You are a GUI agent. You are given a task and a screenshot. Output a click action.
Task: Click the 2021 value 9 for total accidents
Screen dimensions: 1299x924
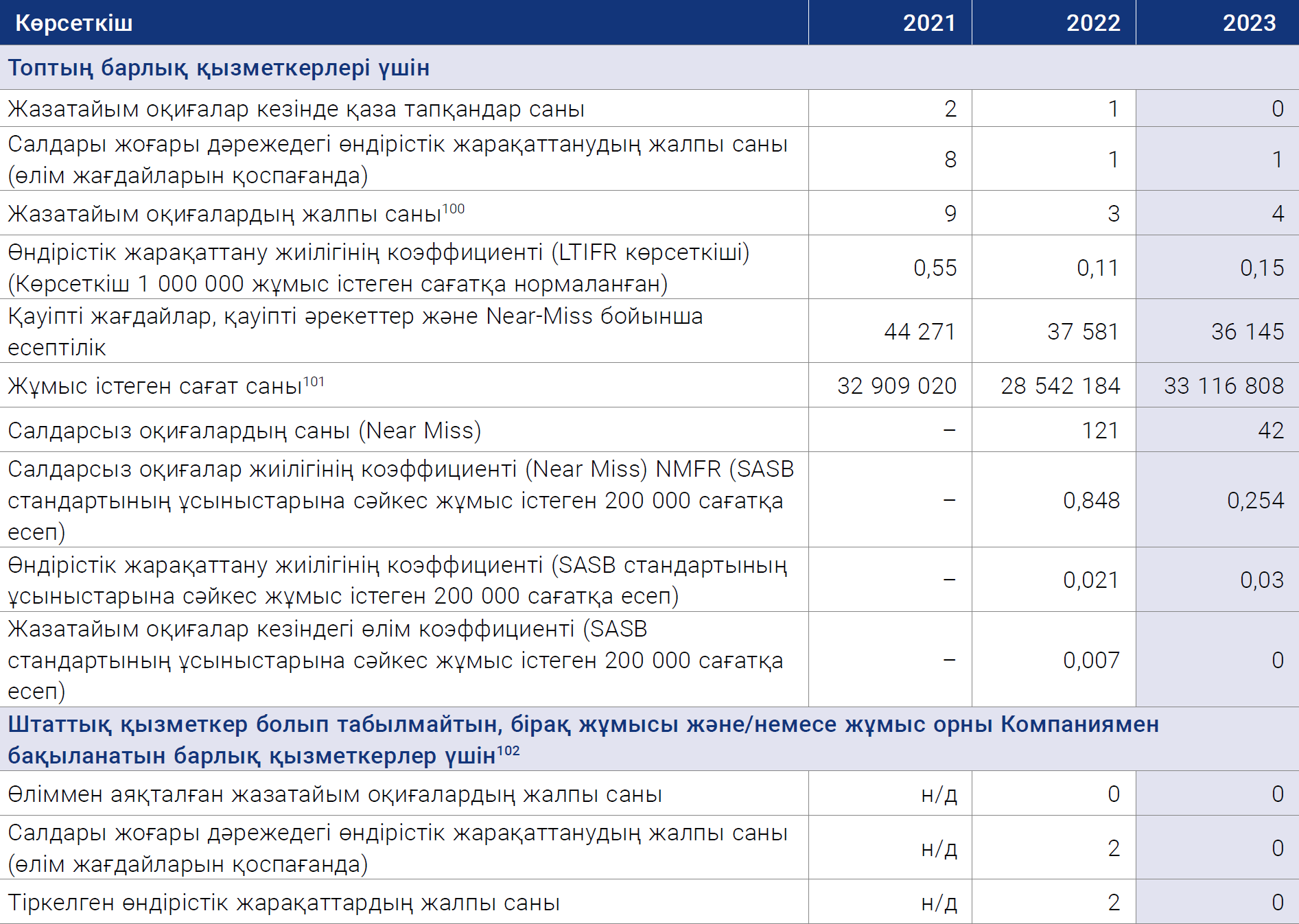coord(950,214)
